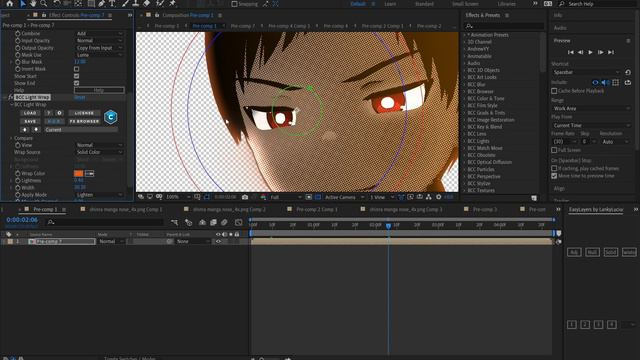640x360 pixels.
Task: Click the Effects & Presets search icon
Action: point(469,26)
